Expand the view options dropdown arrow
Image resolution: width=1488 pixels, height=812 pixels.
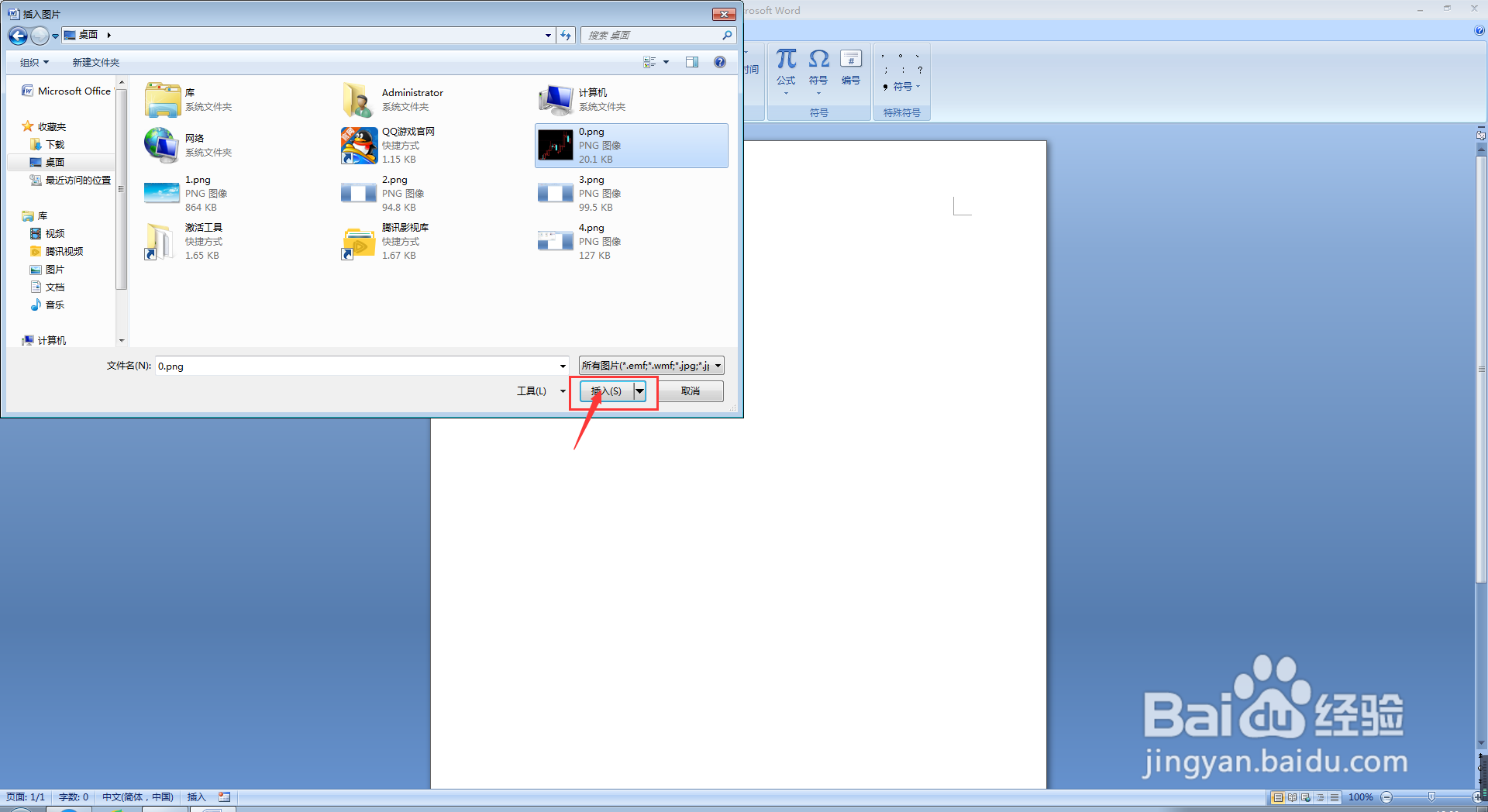pyautogui.click(x=666, y=62)
